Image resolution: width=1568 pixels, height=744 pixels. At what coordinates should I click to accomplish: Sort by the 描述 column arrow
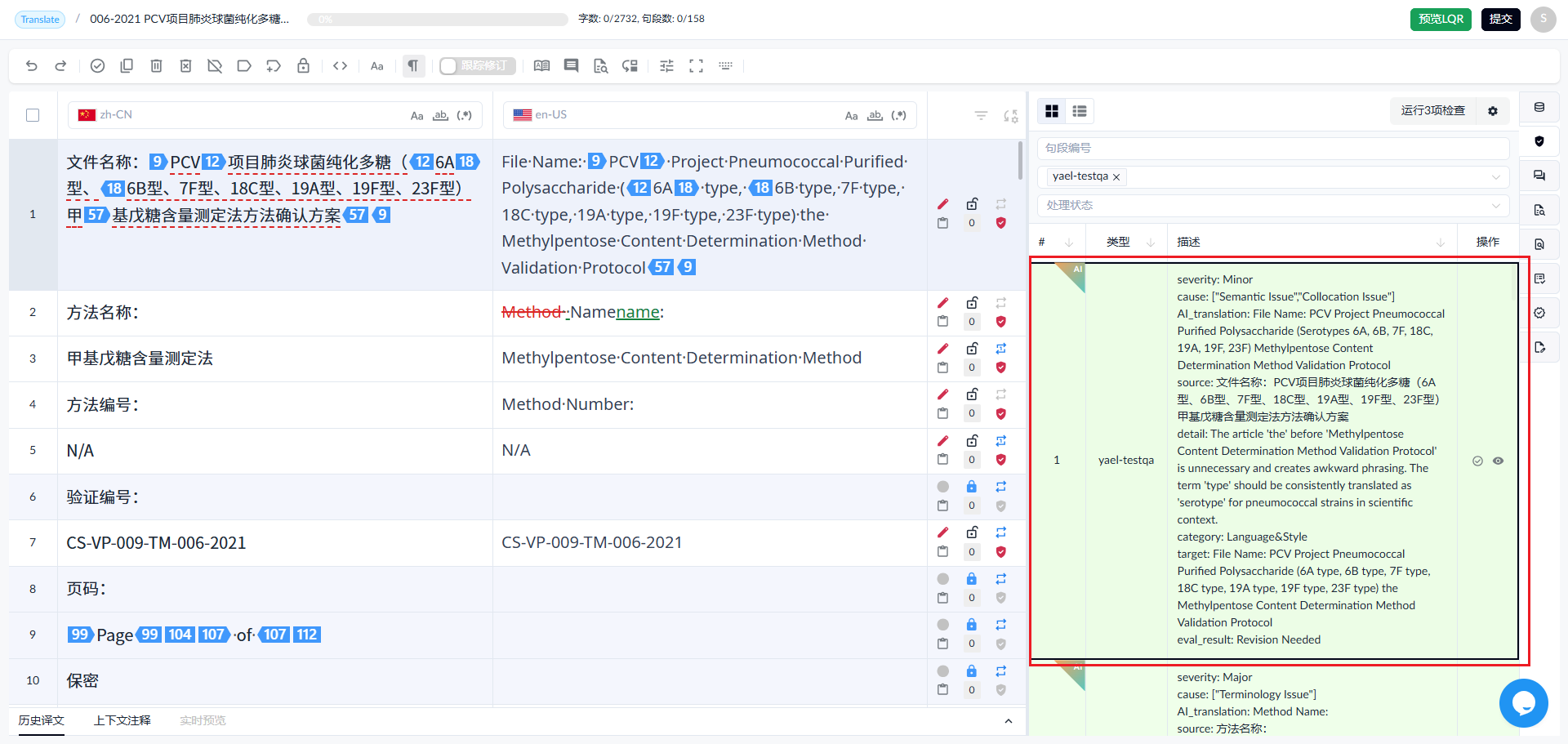(1441, 243)
